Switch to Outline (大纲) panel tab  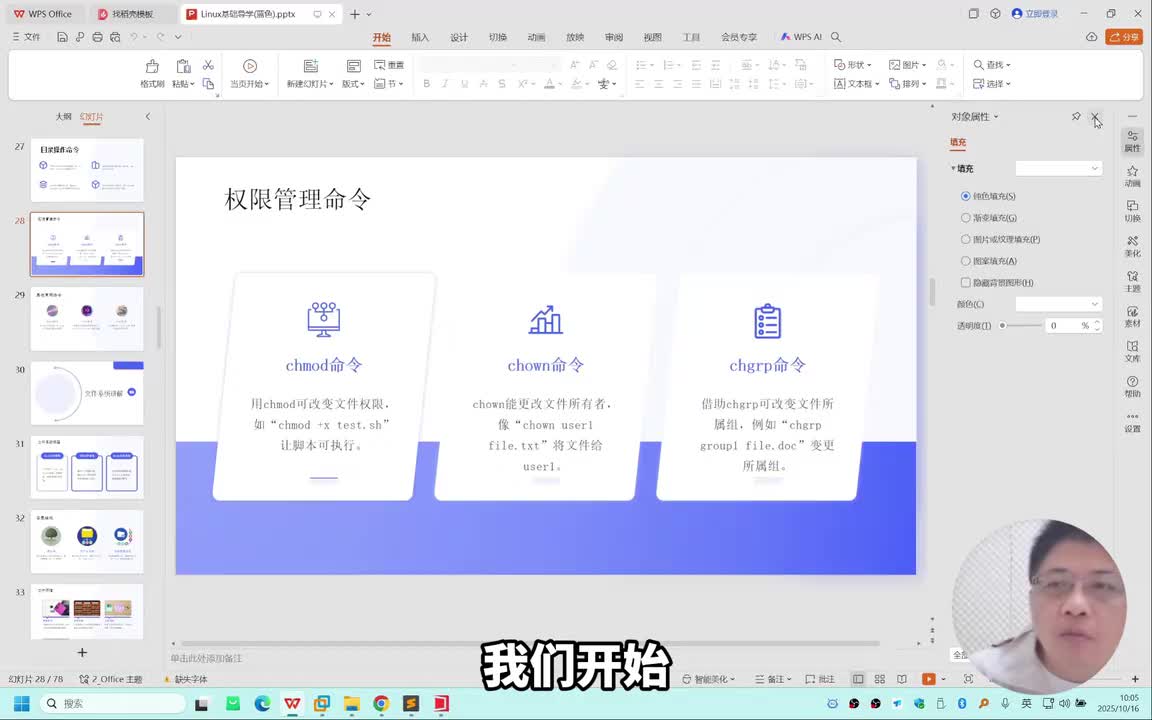click(64, 116)
